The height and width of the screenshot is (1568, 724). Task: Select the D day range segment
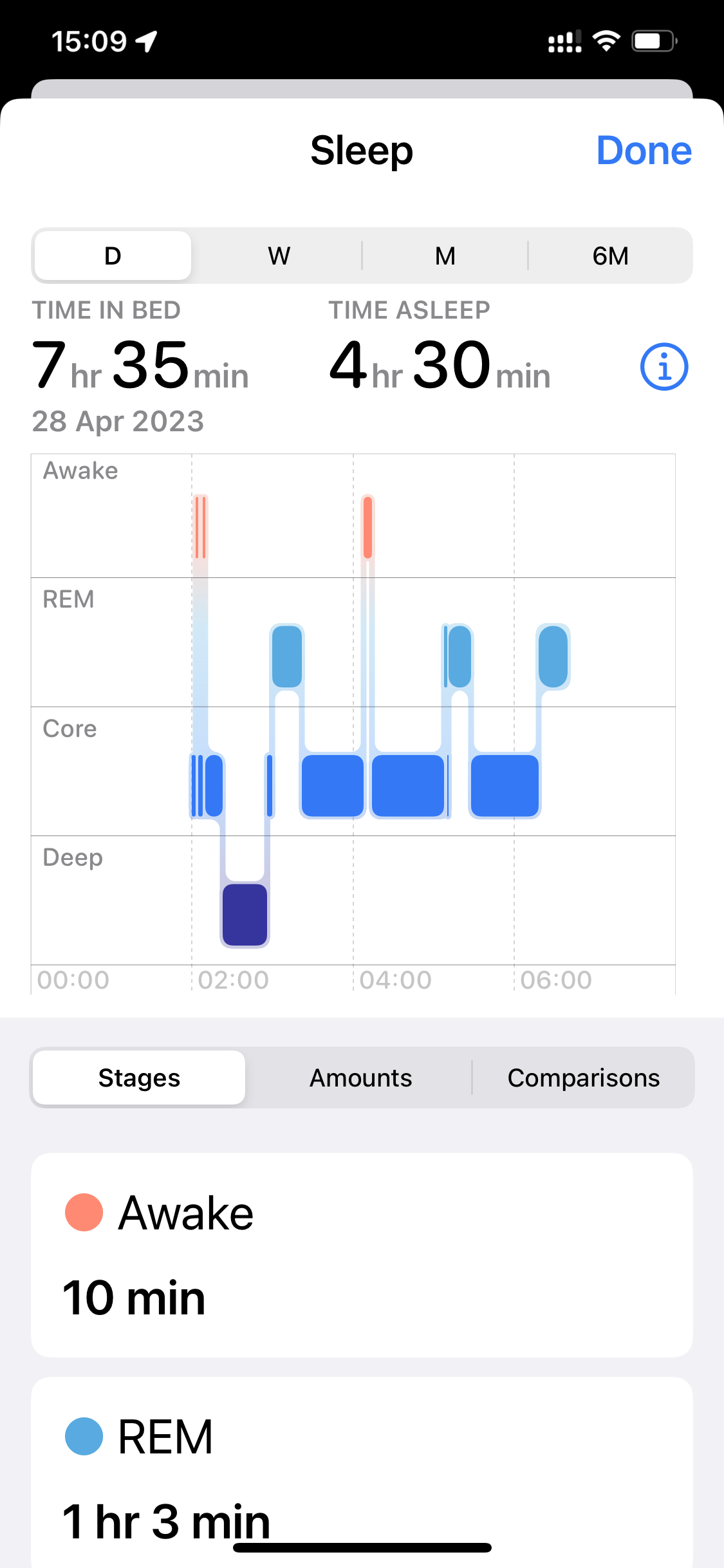(x=113, y=256)
